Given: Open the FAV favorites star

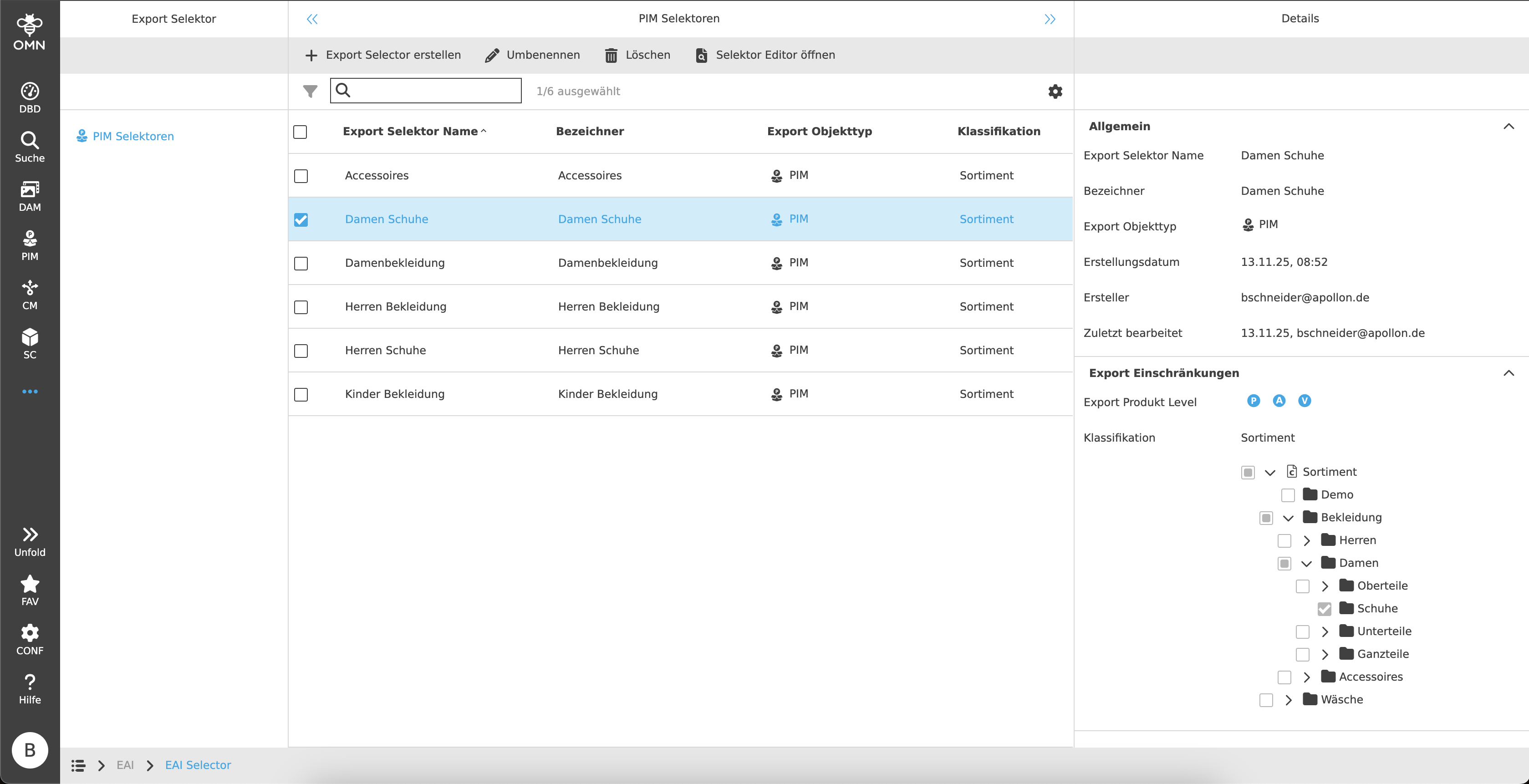Looking at the screenshot, I should [30, 590].
